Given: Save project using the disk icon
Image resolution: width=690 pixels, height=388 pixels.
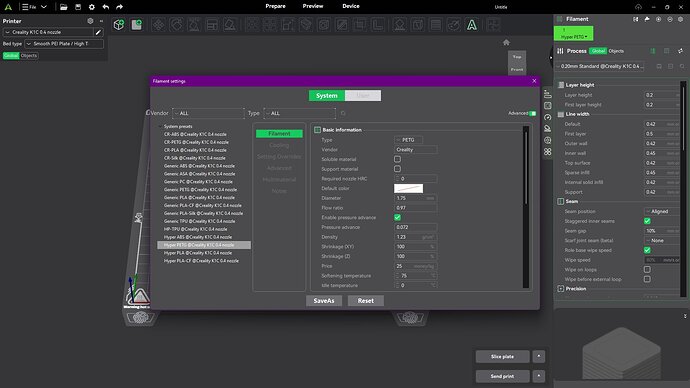Looking at the screenshot, I should click(x=78, y=7).
